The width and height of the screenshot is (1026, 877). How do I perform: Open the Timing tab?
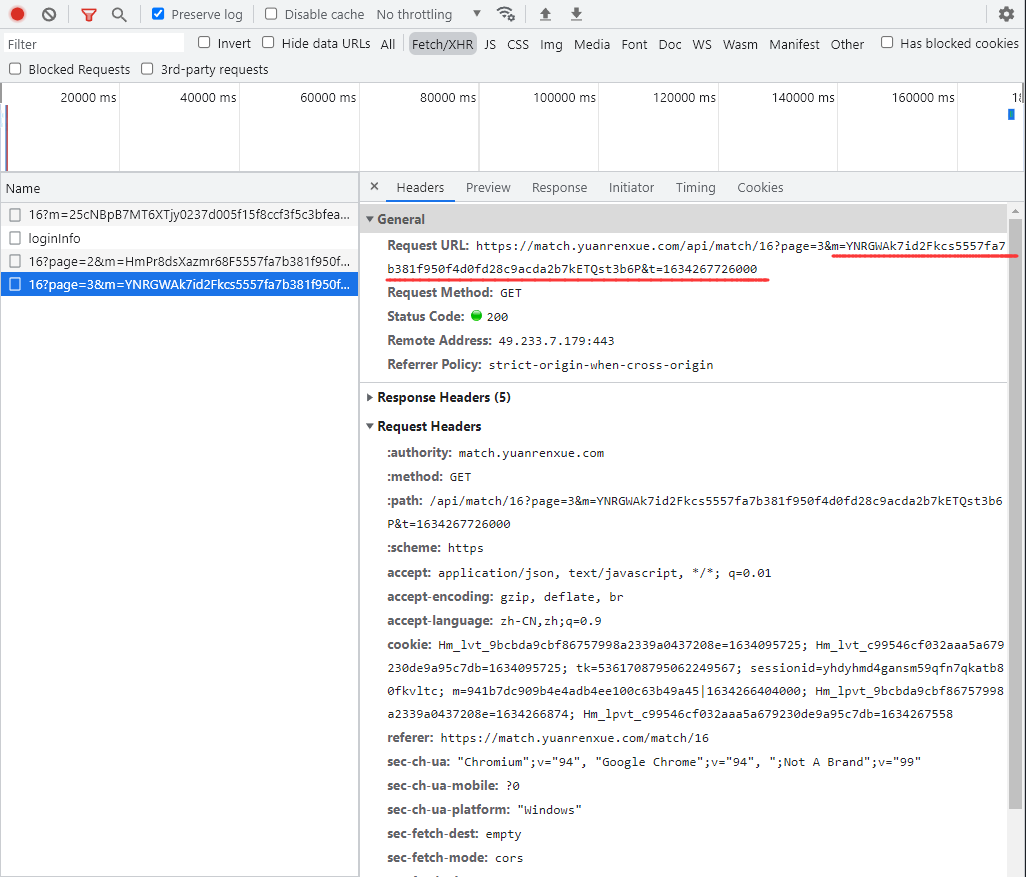[695, 187]
